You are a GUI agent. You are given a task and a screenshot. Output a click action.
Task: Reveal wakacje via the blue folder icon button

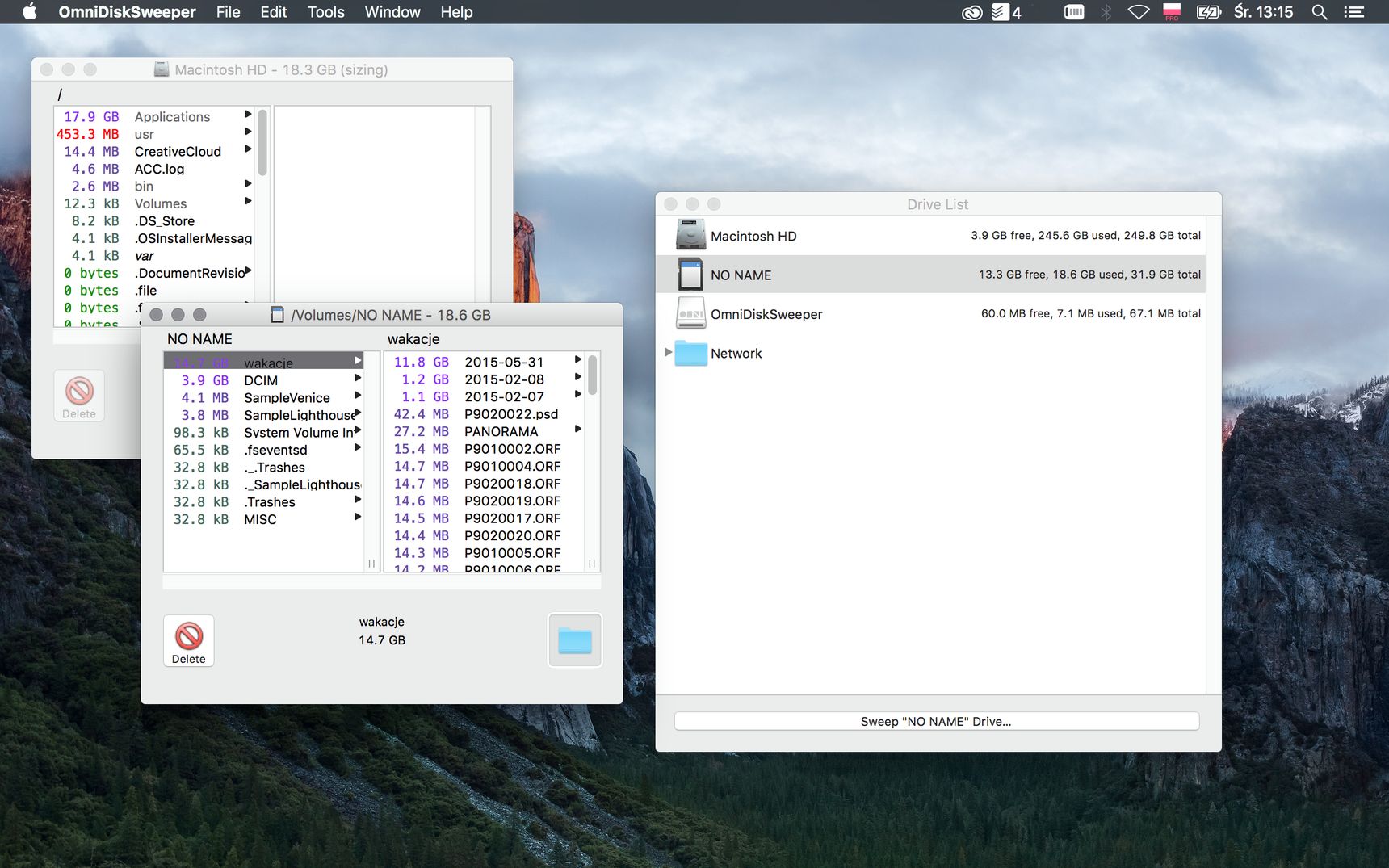[x=575, y=640]
